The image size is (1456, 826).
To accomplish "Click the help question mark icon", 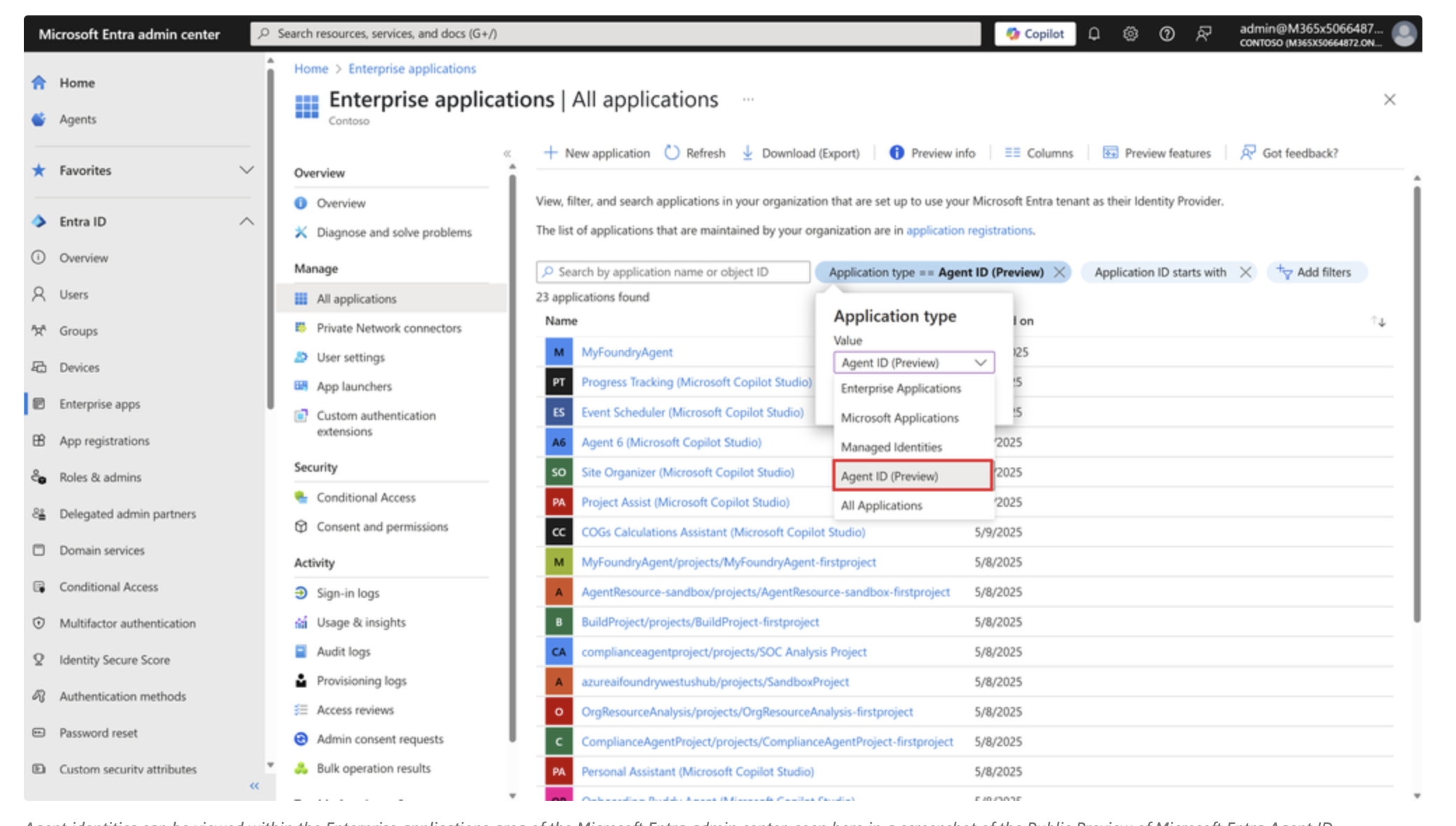I will [x=1166, y=34].
